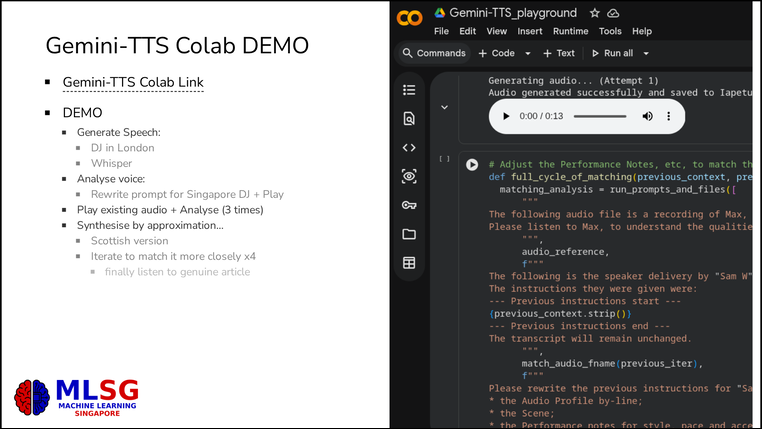Open the Commands search palette
The width and height of the screenshot is (762, 429).
434,53
